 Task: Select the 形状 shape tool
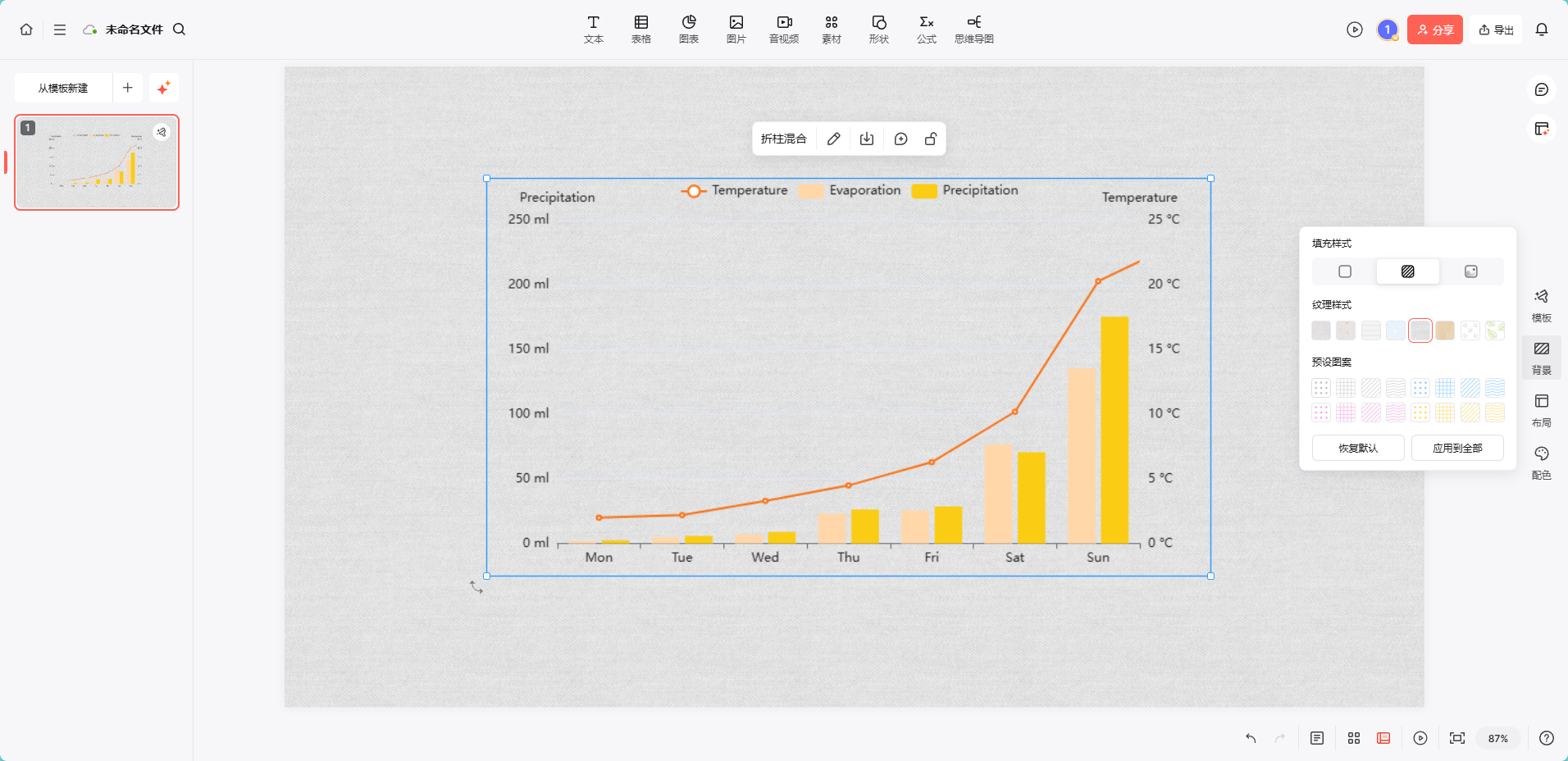879,30
